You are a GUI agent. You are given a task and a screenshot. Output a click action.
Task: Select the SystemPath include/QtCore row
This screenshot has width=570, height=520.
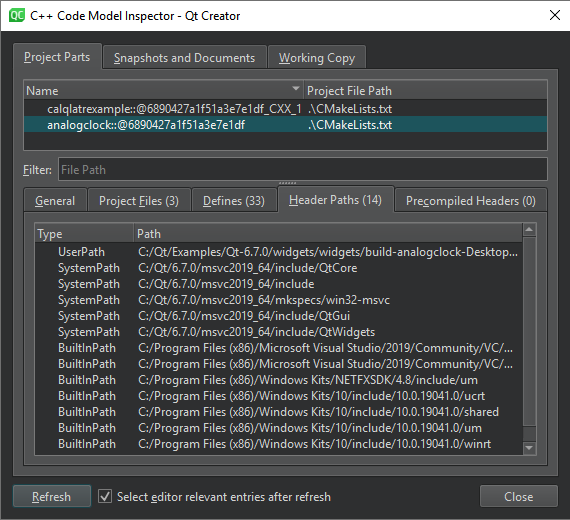(x=279, y=268)
